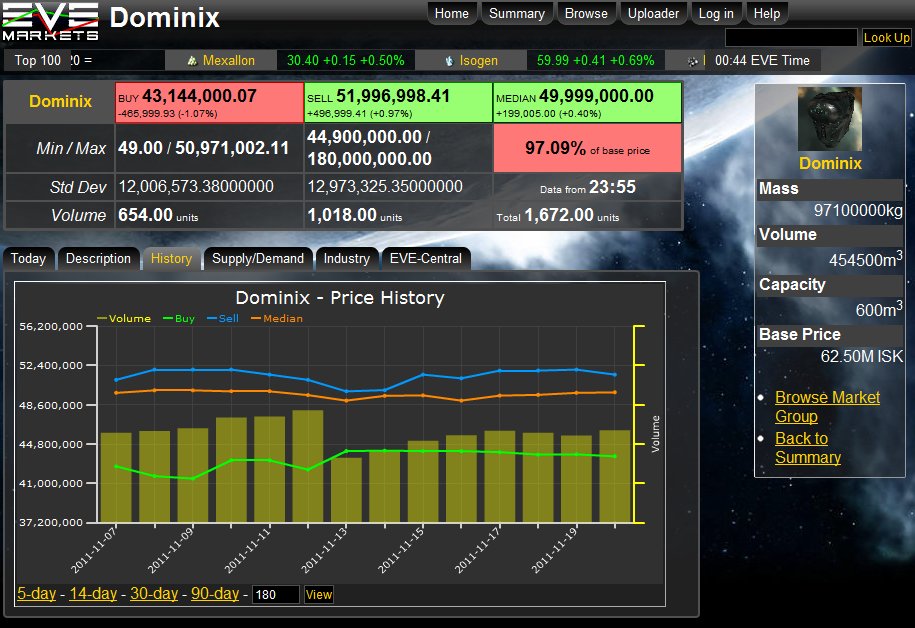This screenshot has width=915, height=628.
Task: Open the Uploader page
Action: pos(653,13)
